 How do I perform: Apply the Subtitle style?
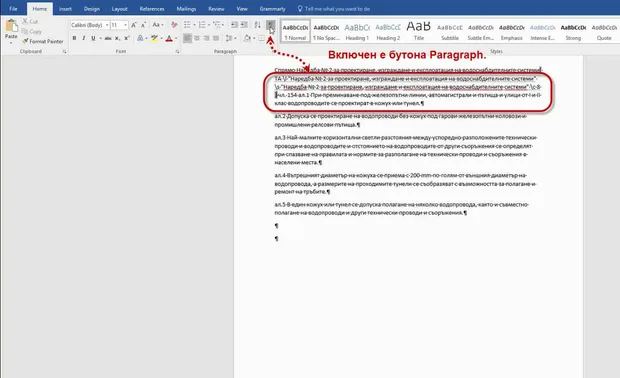click(450, 31)
